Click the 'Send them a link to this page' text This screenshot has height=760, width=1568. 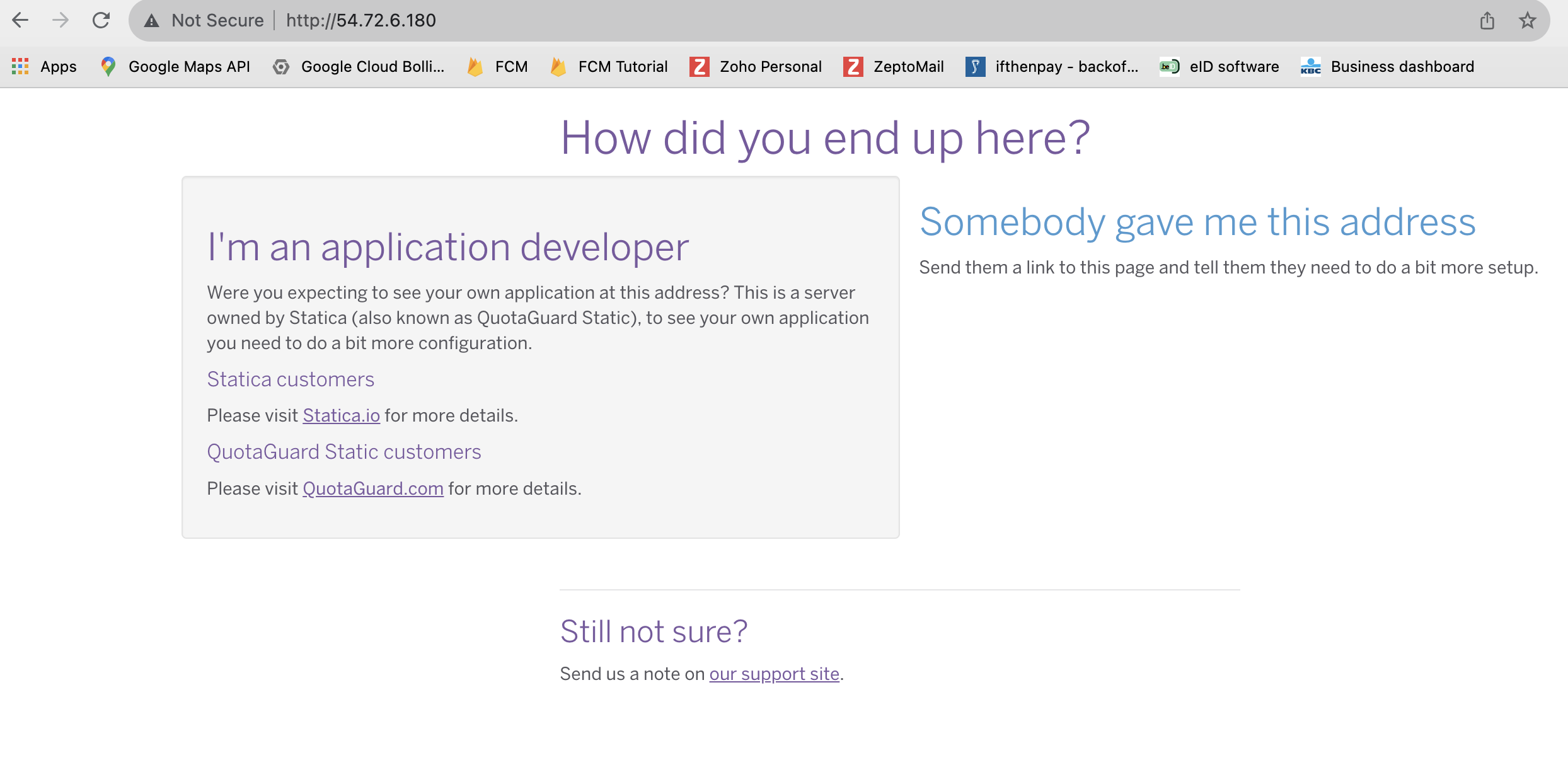tap(1229, 267)
